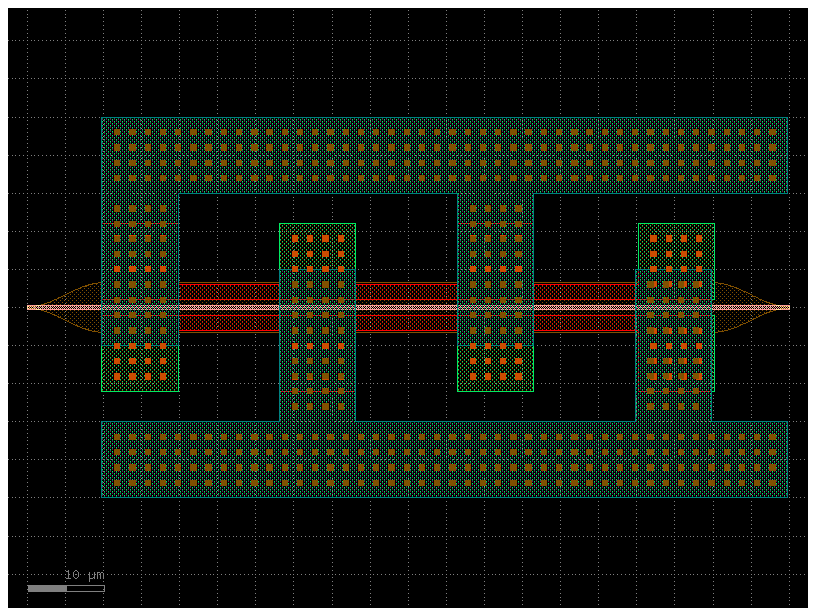Click the scale bar line
The height and width of the screenshot is (616, 816).
66,588
